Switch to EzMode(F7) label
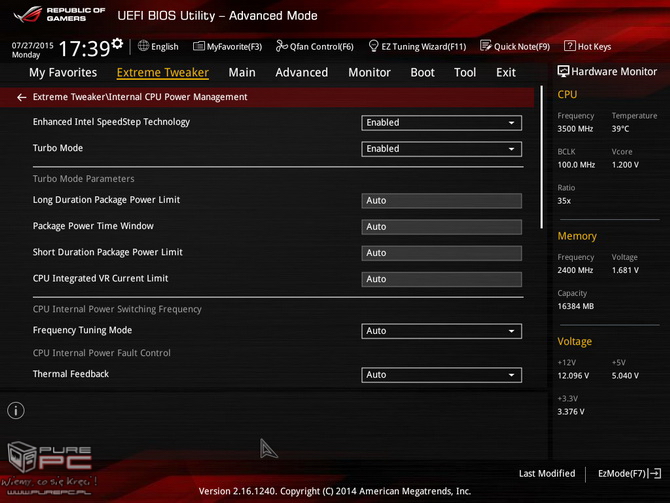670x503 pixels. click(x=622, y=474)
